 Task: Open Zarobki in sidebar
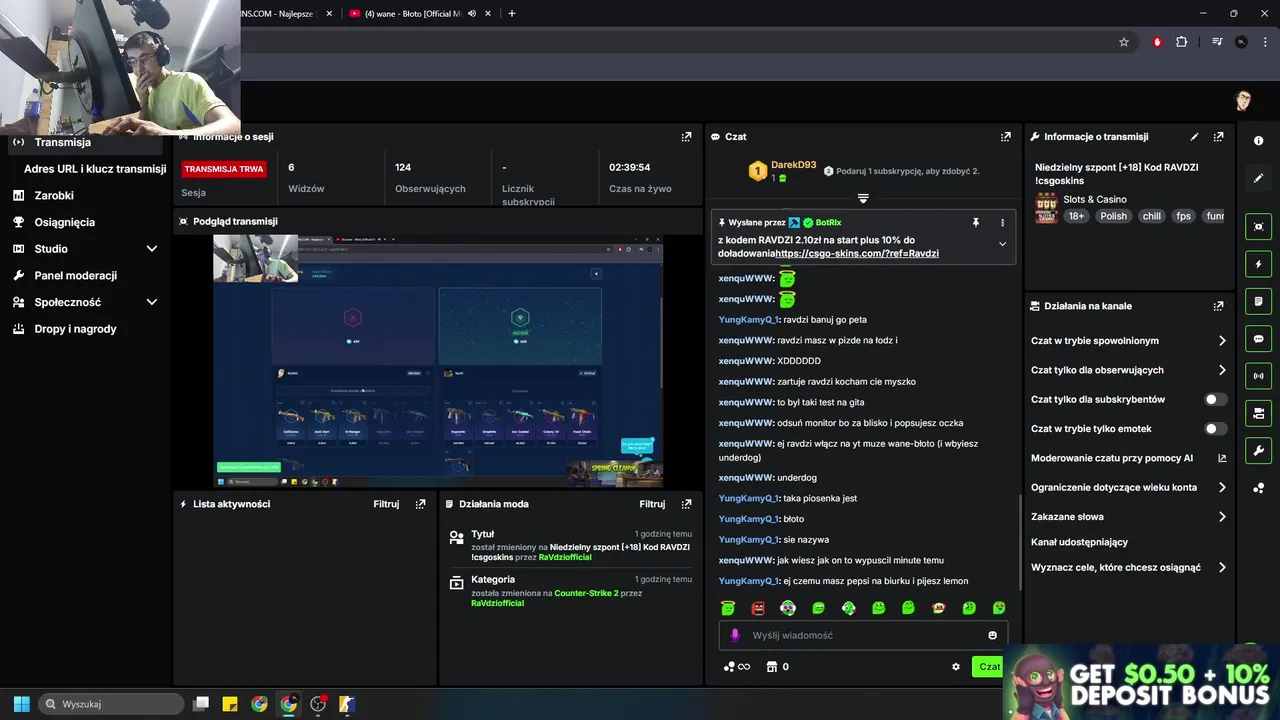pyautogui.click(x=54, y=196)
